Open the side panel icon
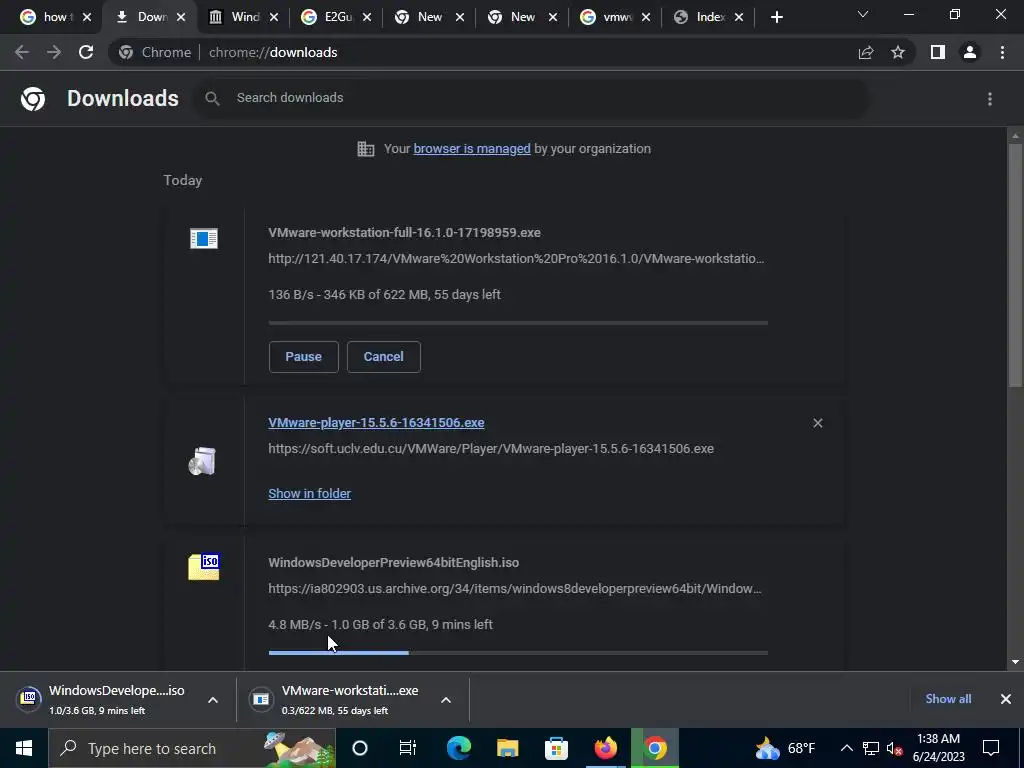This screenshot has height=768, width=1024. [x=938, y=52]
